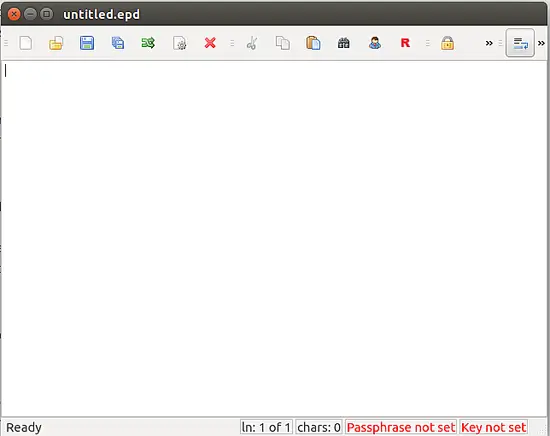
Task: Expand the first toolbar overflow chevron
Action: [x=489, y=43]
